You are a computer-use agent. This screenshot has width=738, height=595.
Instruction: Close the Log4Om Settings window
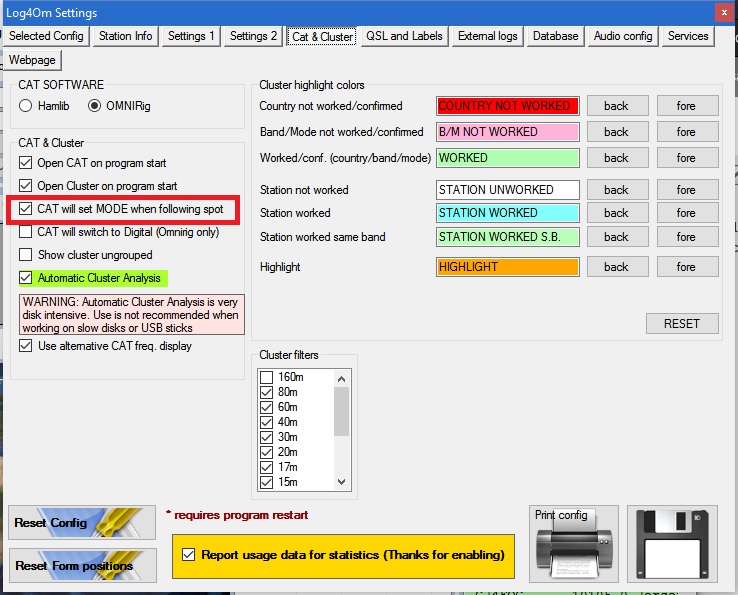click(724, 13)
